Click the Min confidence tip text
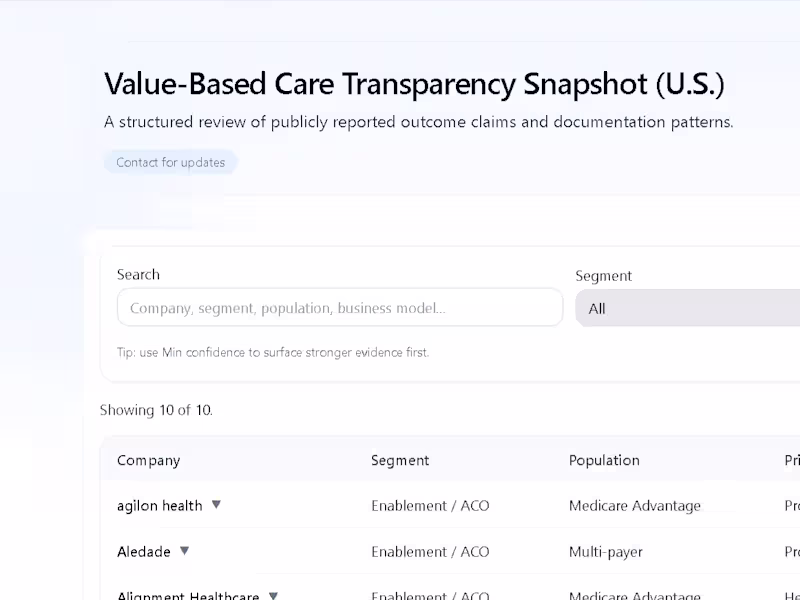The width and height of the screenshot is (800, 600). pyautogui.click(x=273, y=352)
